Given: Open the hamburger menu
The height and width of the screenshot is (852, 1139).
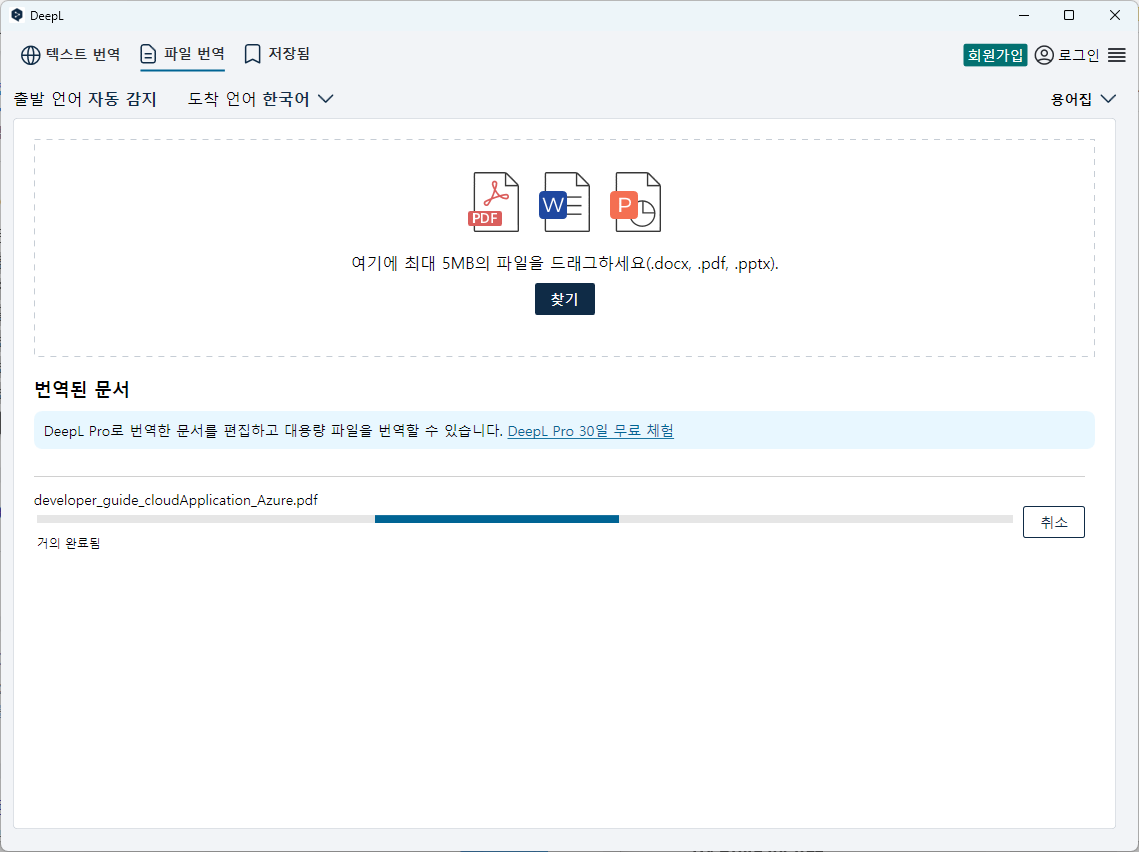Looking at the screenshot, I should [x=1117, y=55].
